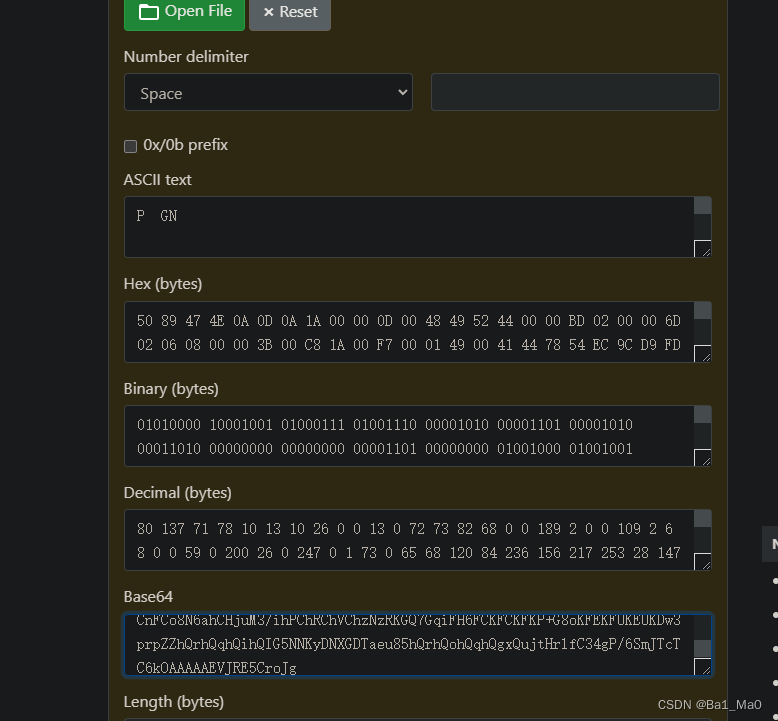778x721 pixels.
Task: Click the Binary box resize handle
Action: pyautogui.click(x=703, y=458)
